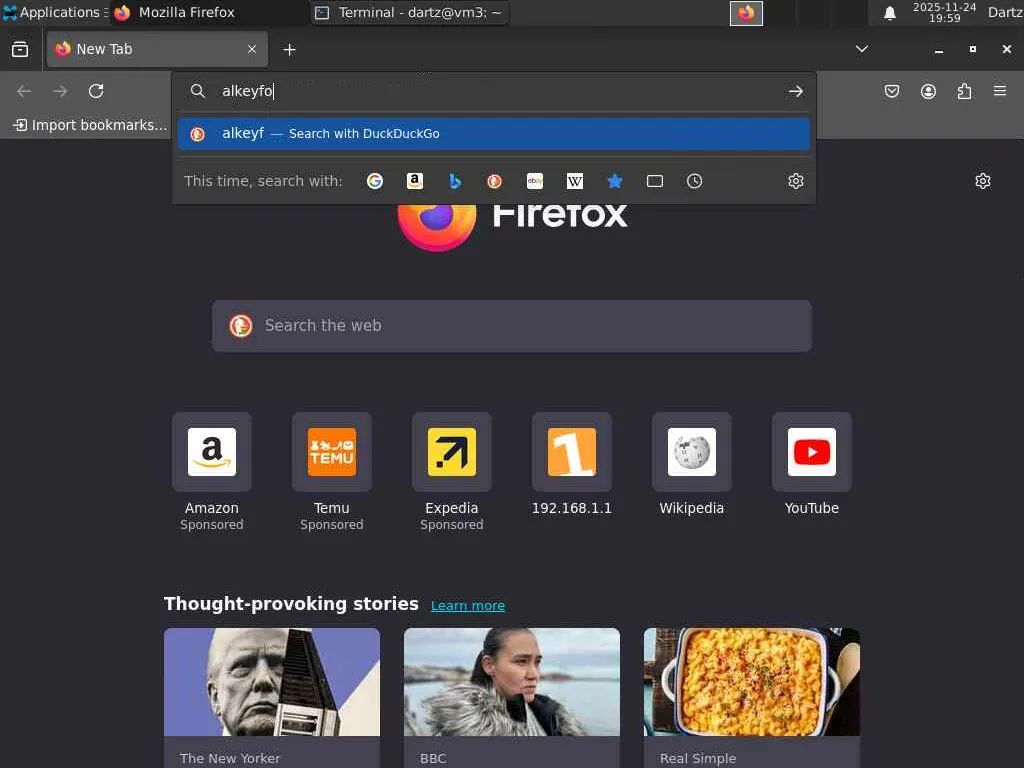Click the Search the web box
The height and width of the screenshot is (768, 1024).
pos(512,326)
